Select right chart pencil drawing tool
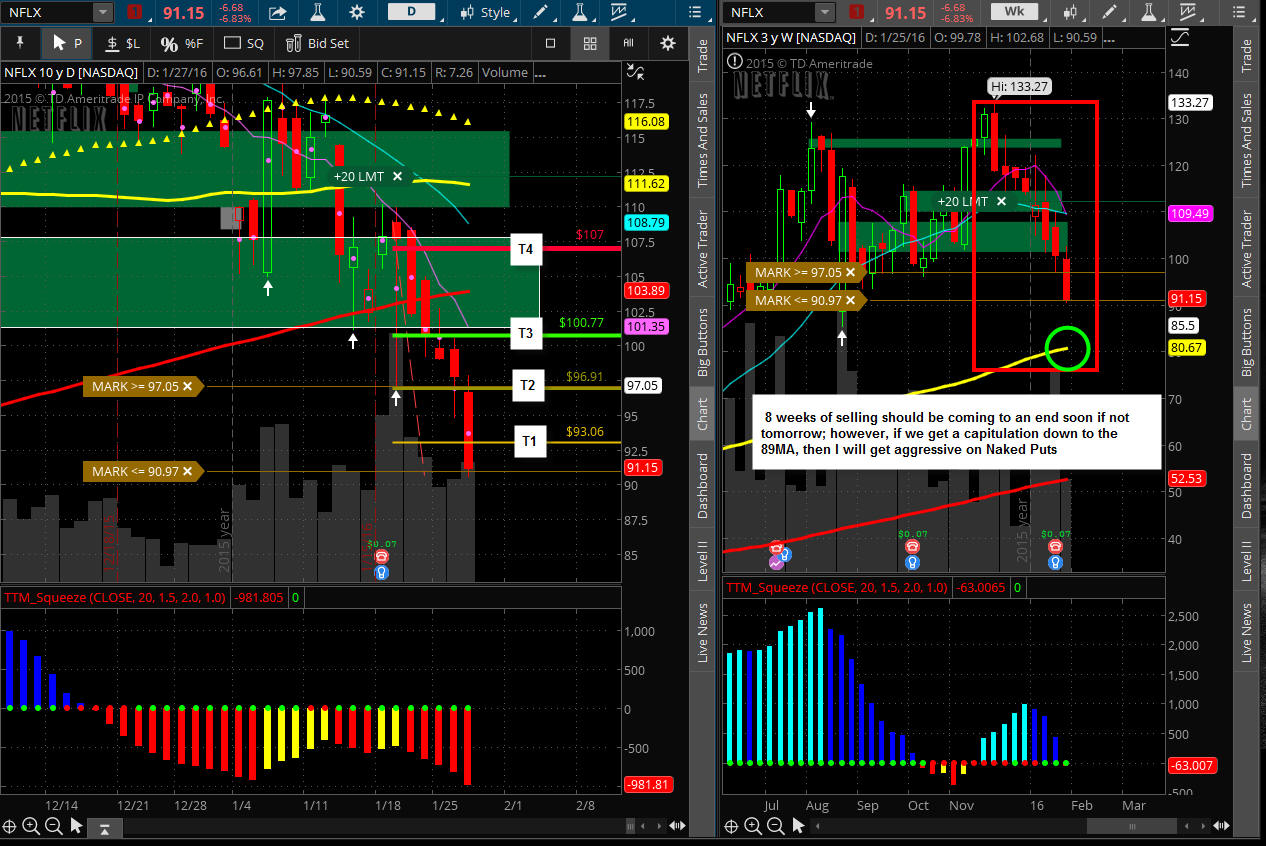 pyautogui.click(x=1108, y=13)
